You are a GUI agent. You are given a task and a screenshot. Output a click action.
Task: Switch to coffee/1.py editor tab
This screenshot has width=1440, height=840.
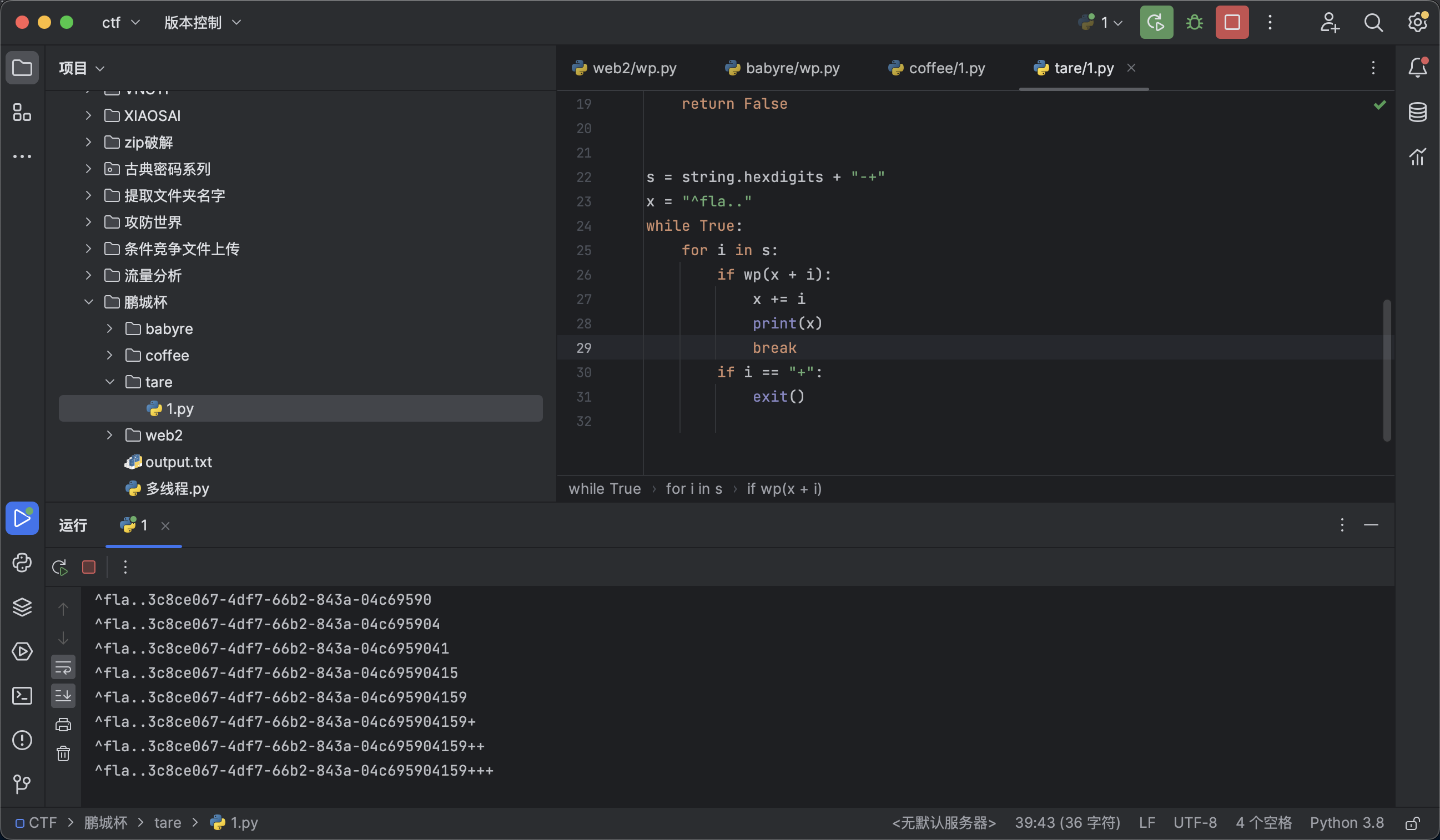936,68
